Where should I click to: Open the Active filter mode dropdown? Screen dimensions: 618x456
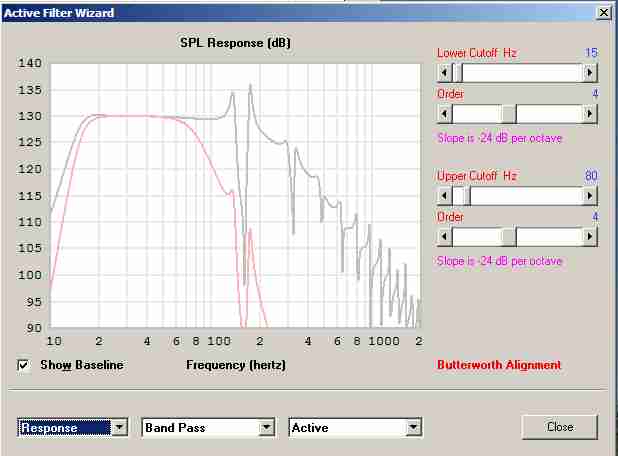[413, 427]
